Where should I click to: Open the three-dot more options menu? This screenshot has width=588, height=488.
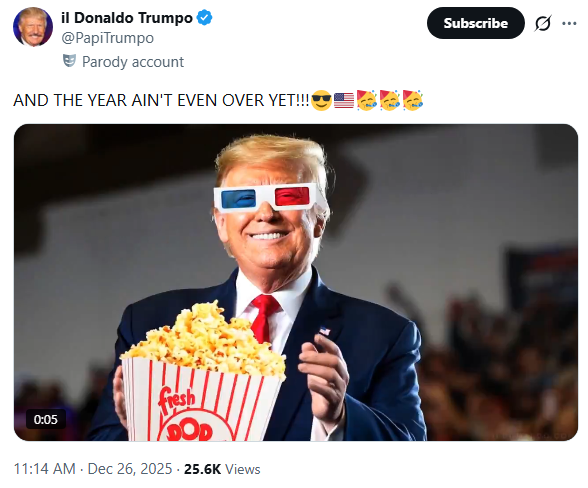(569, 23)
